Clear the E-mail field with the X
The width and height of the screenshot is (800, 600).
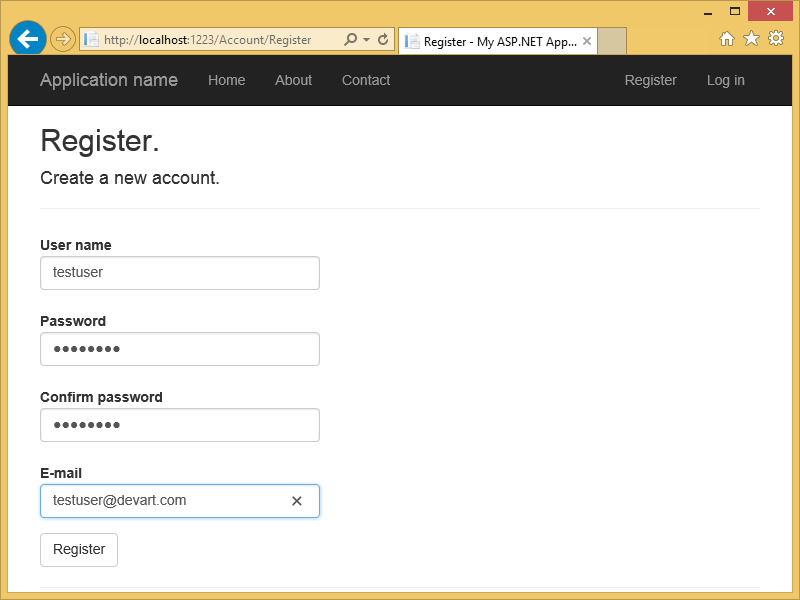(296, 501)
